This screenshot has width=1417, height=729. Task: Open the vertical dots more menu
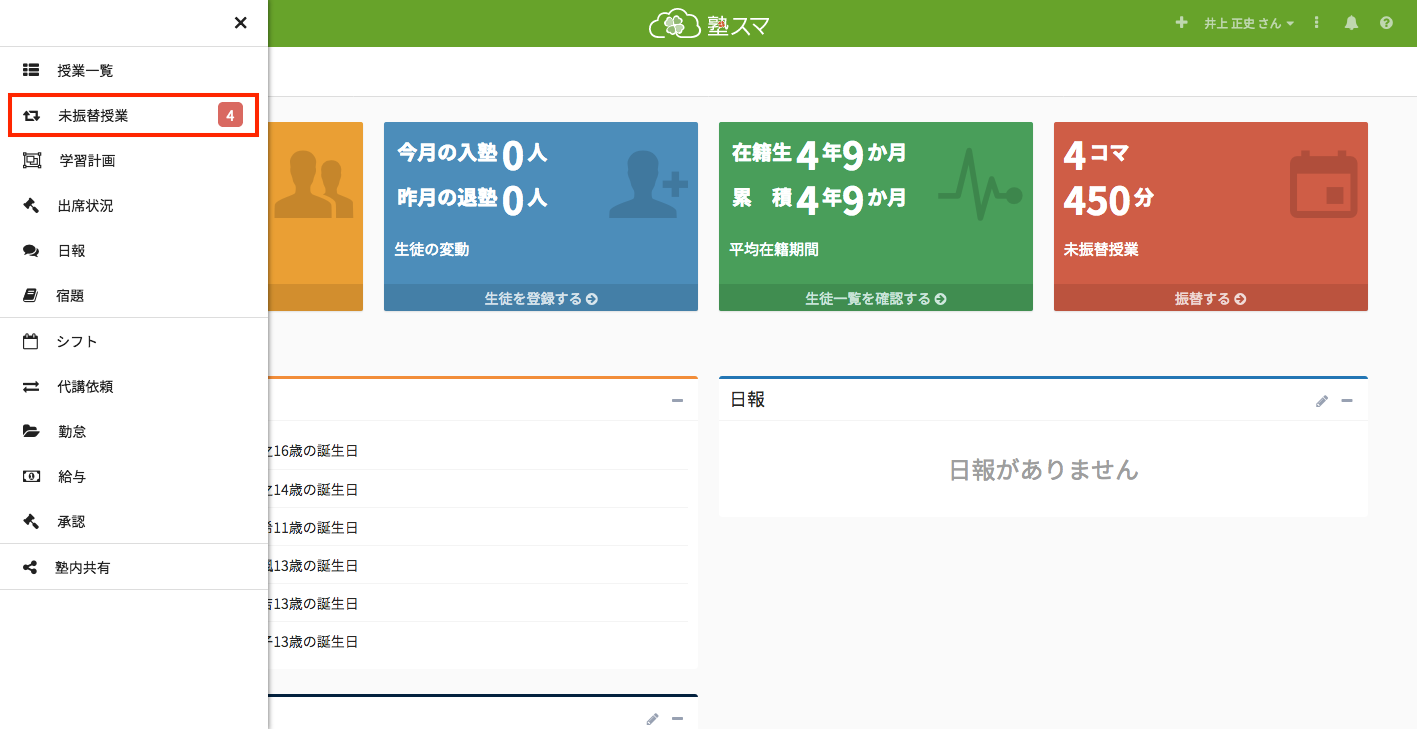click(1317, 23)
